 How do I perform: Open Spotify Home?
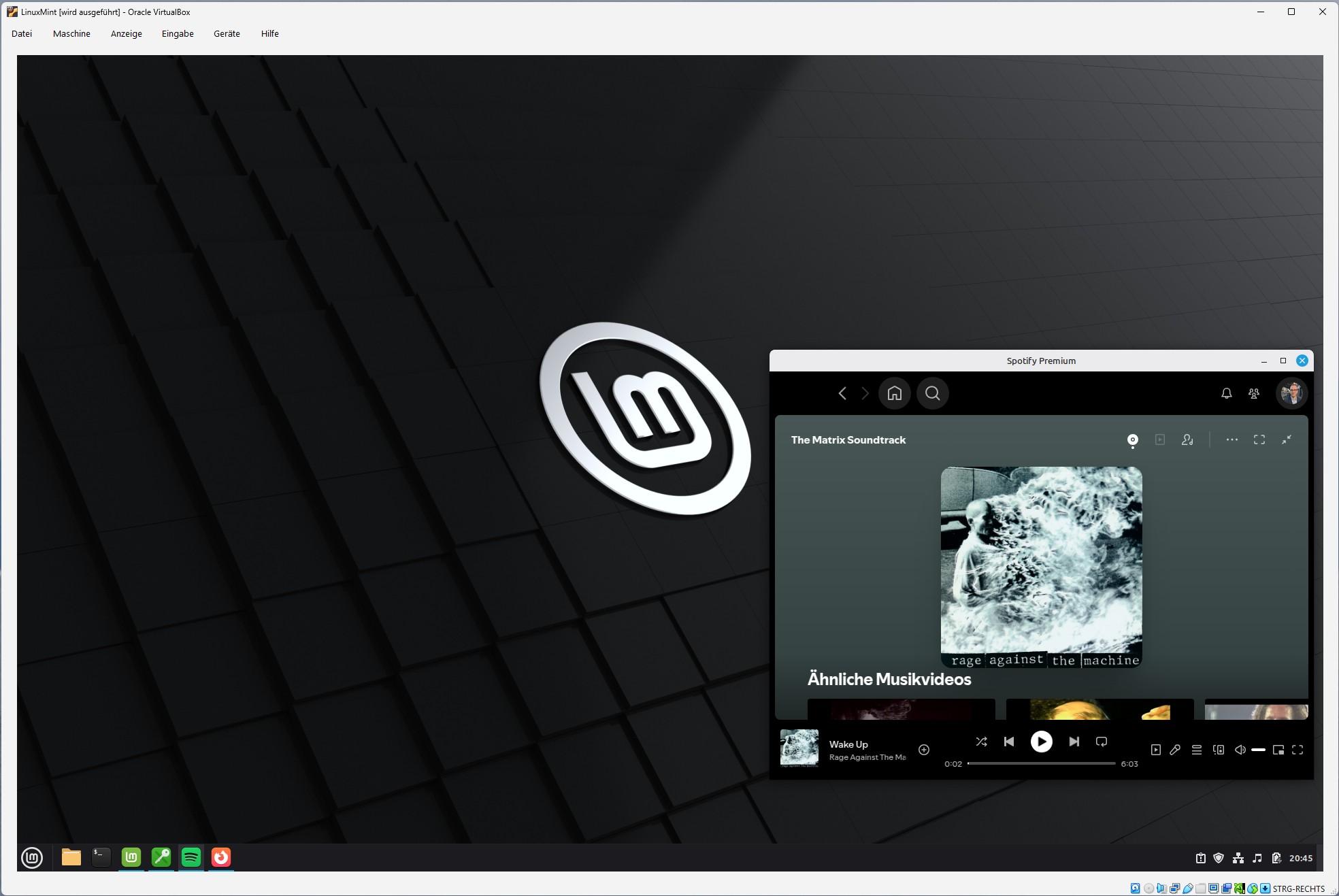click(894, 393)
